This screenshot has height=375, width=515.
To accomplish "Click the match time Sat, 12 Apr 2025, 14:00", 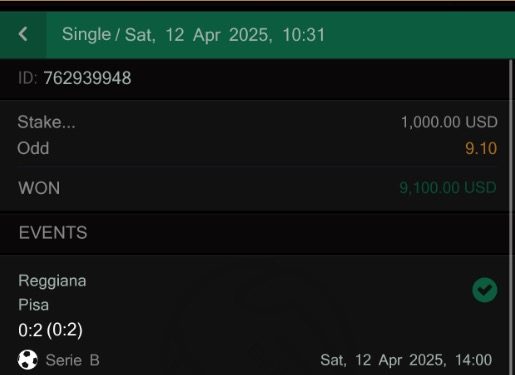I will 406,360.
